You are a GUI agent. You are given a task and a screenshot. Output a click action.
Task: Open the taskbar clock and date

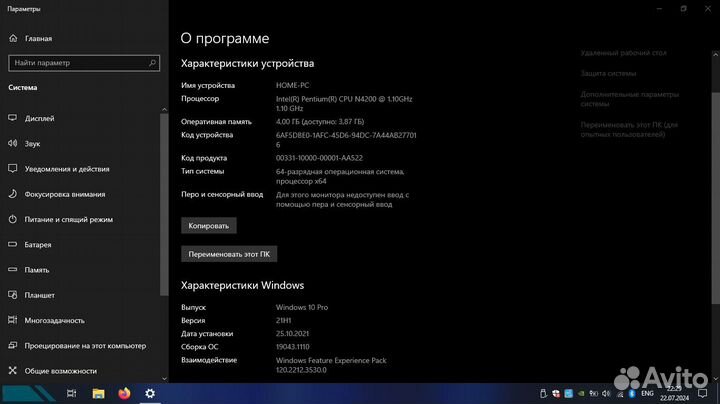(x=675, y=393)
